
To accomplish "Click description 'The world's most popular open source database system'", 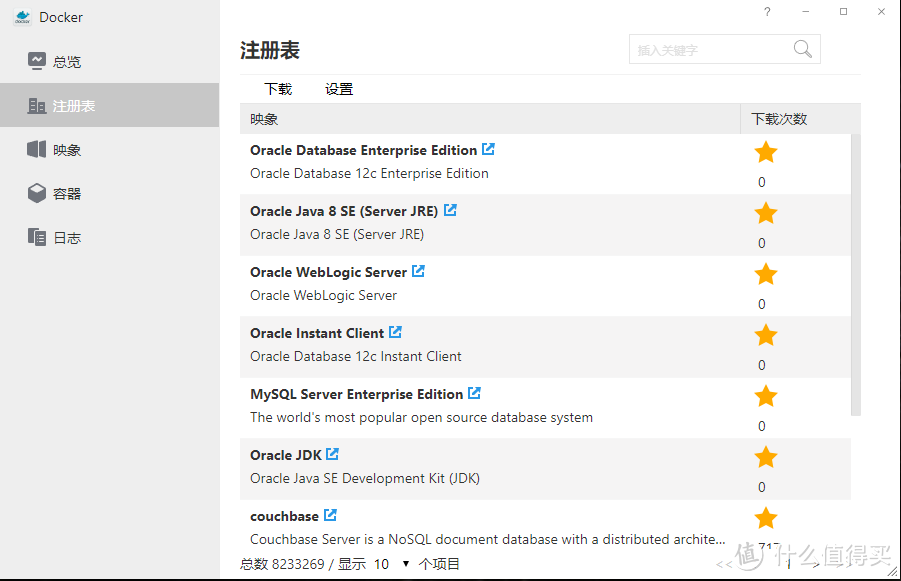I will click(x=421, y=417).
